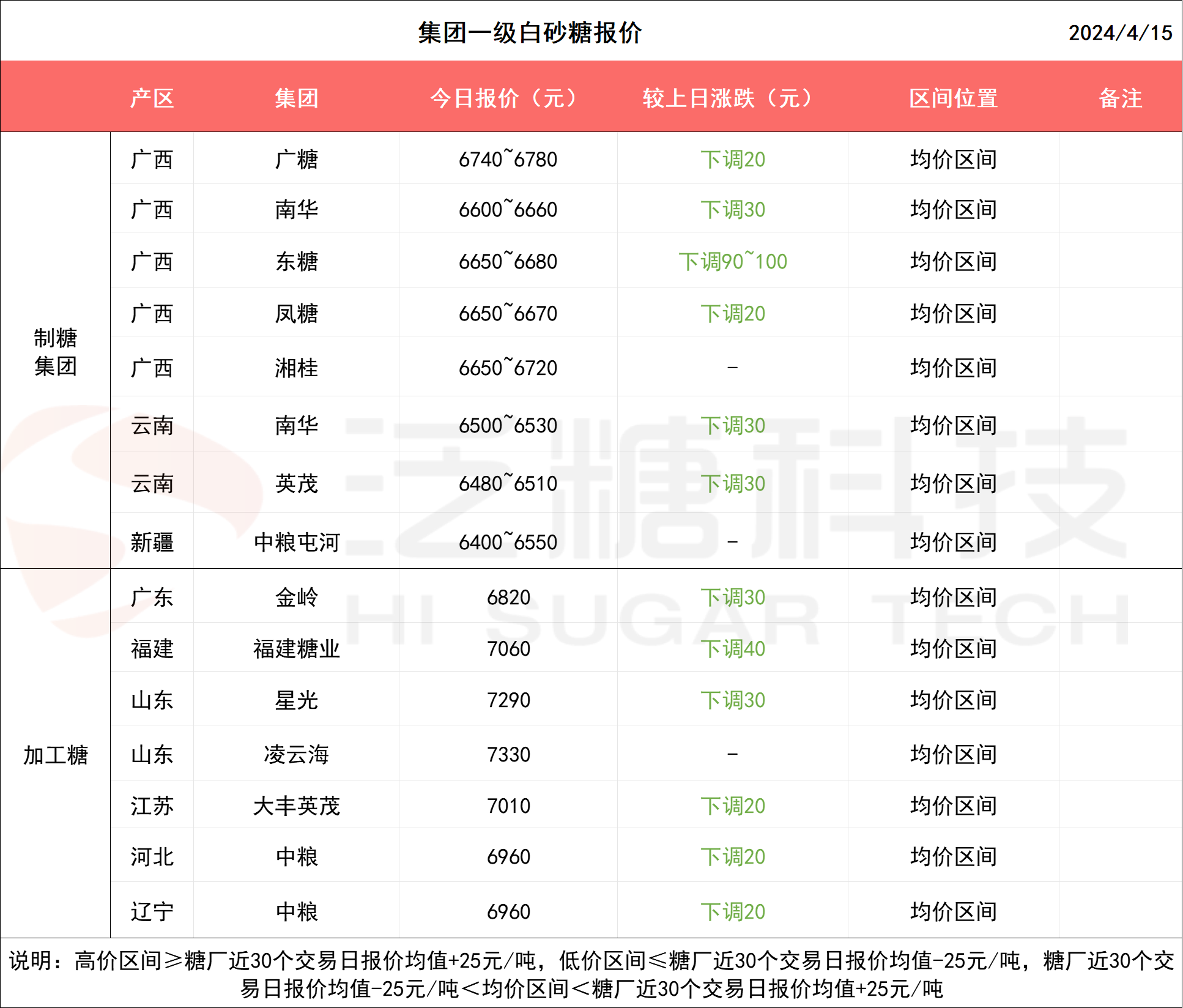Select the 加工糖 category cell
Viewport: 1183px width, 1008px height.
coord(55,755)
